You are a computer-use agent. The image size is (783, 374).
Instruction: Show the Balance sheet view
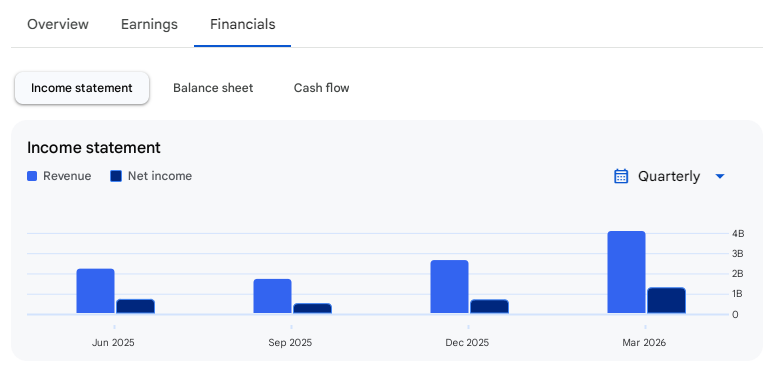pos(213,88)
